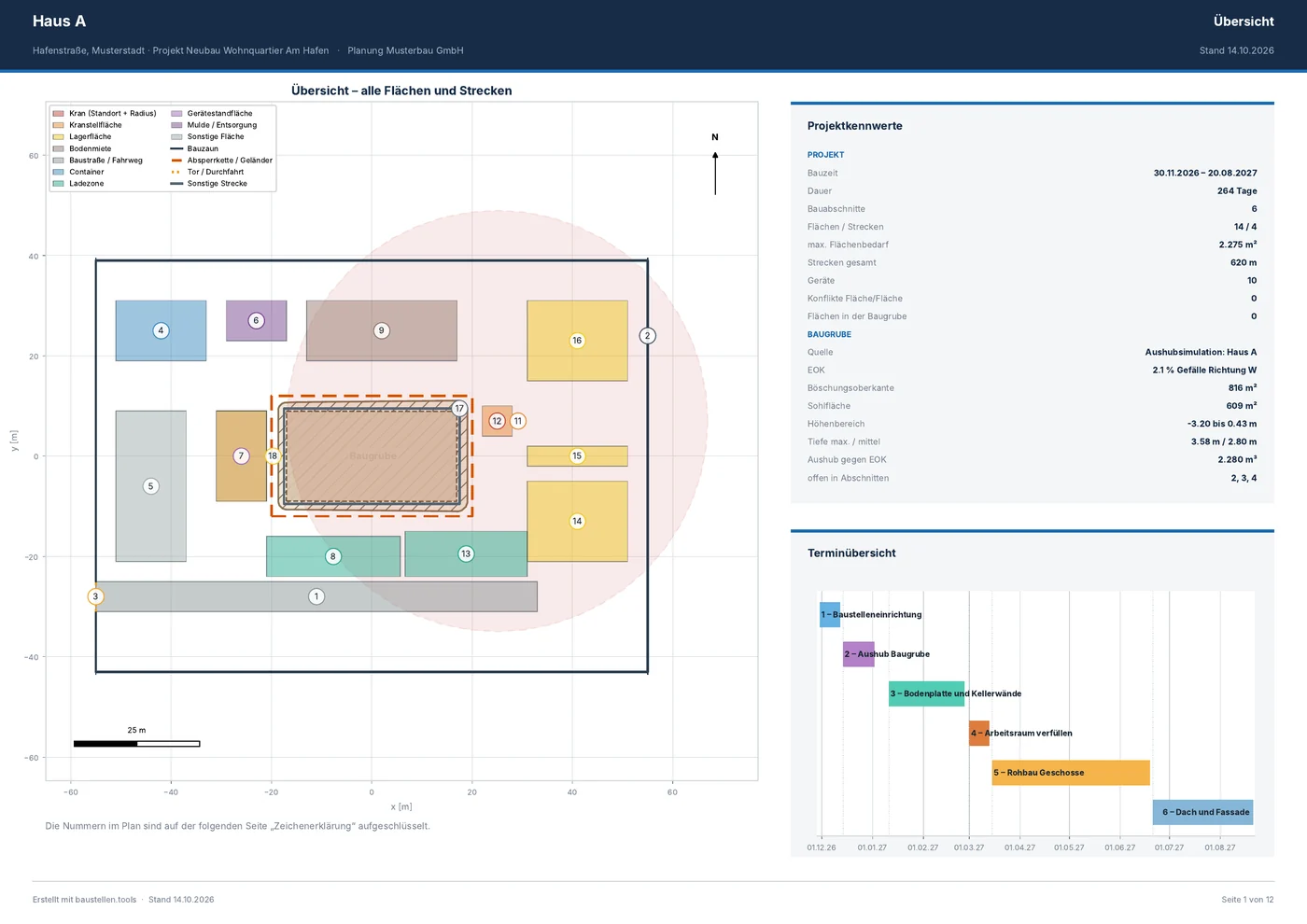Select Gantt bar 5 – Rohbau Geschosse

pyautogui.click(x=1071, y=773)
